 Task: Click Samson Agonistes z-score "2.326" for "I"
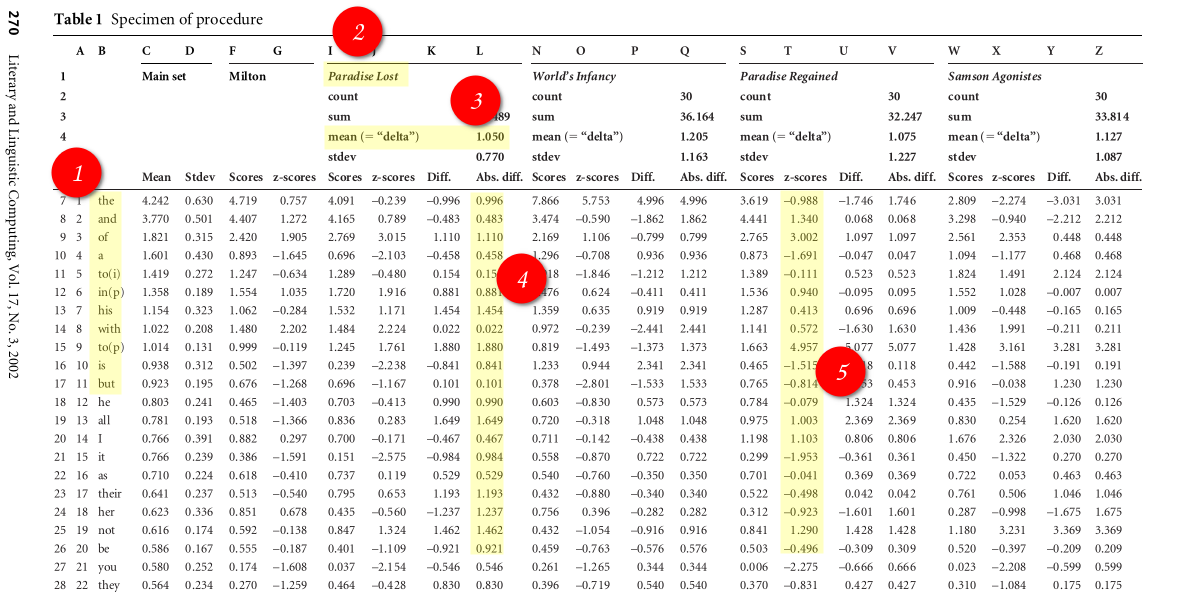coord(1012,438)
